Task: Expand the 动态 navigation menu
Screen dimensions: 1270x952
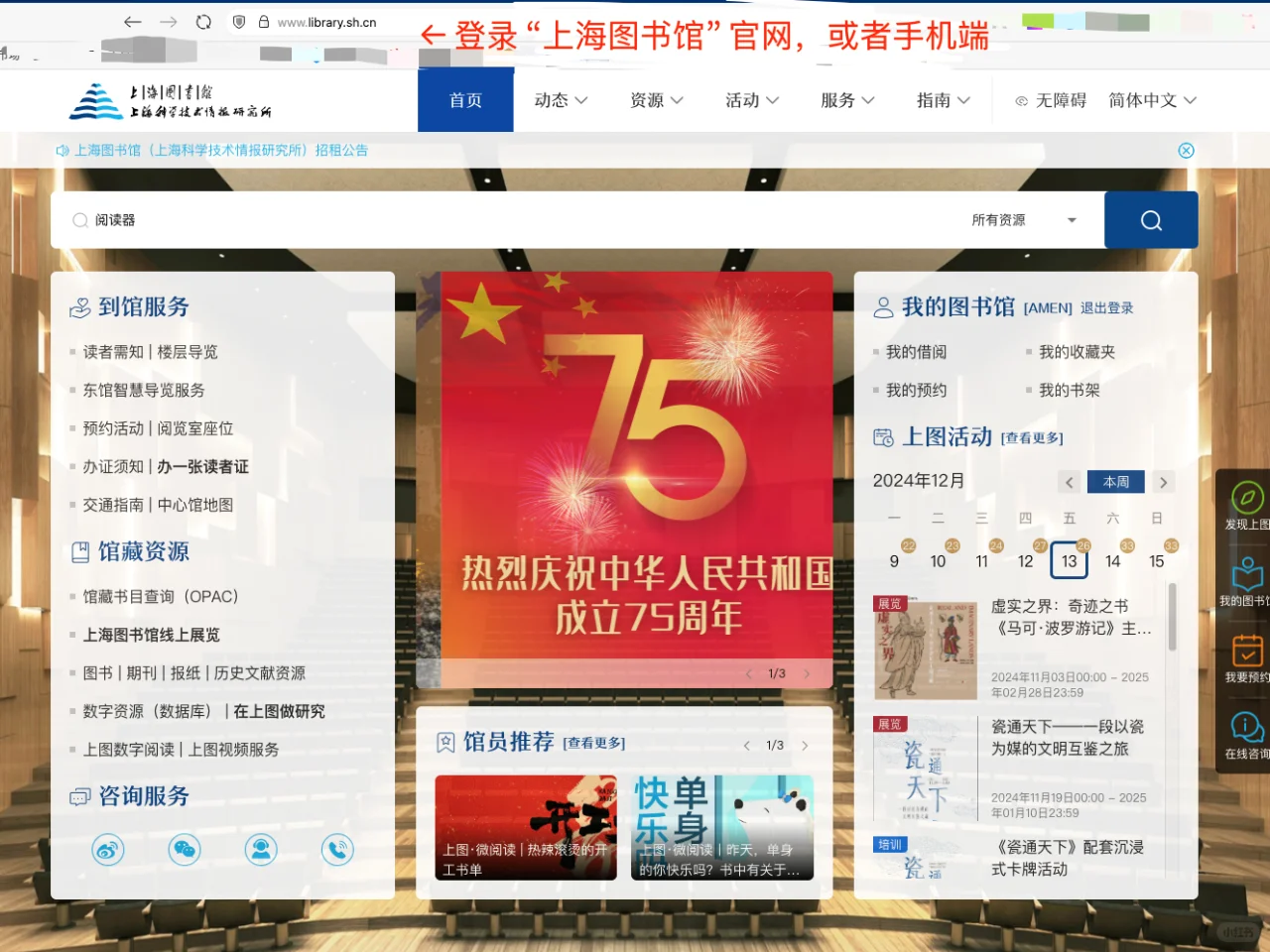Action: (x=562, y=100)
